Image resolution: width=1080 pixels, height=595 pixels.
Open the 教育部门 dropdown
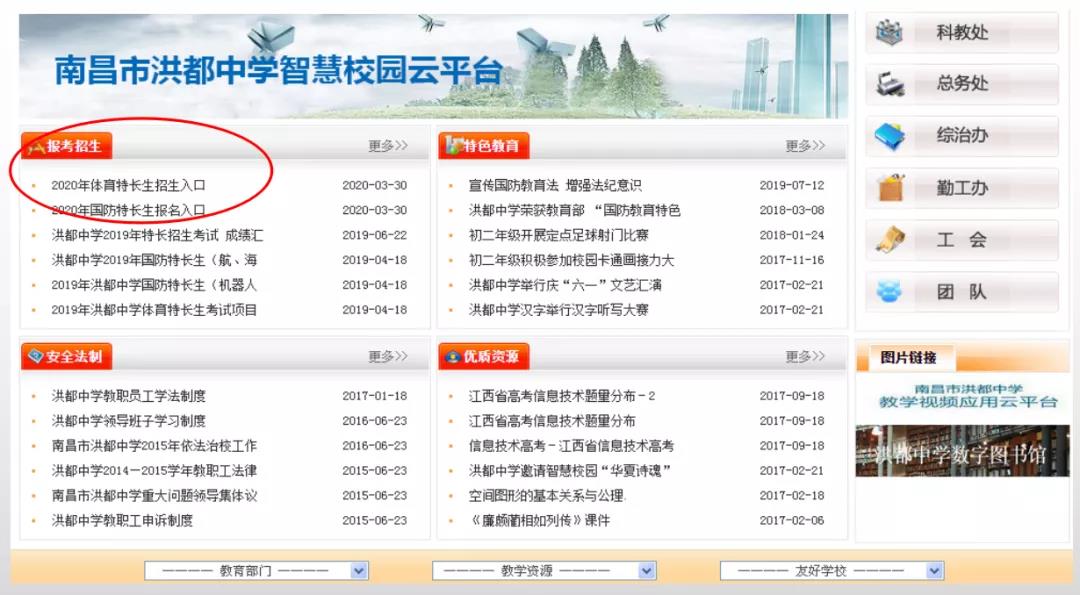(256, 571)
